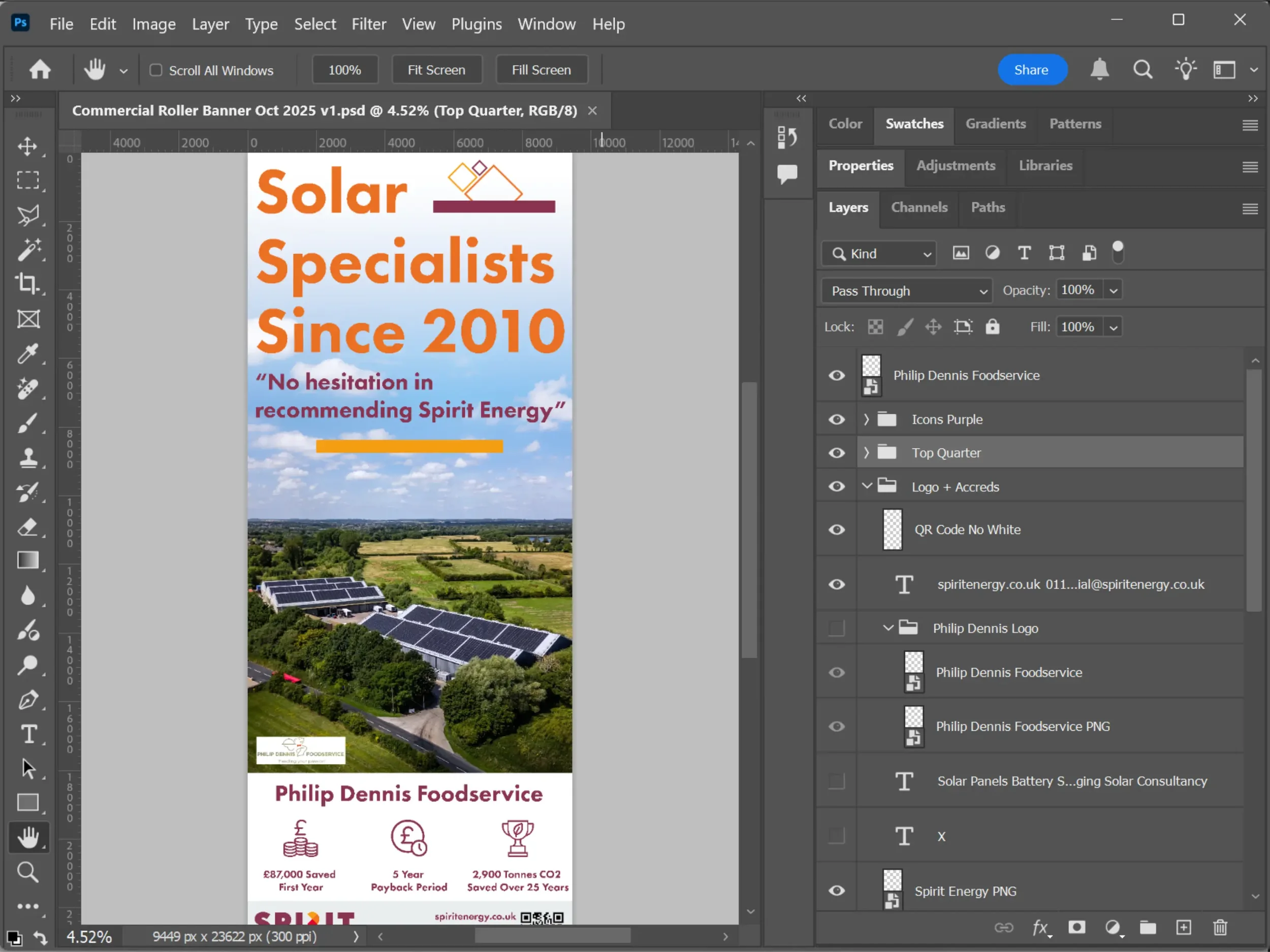Click the add layer mask icon
The image size is (1270, 952).
point(1076,927)
